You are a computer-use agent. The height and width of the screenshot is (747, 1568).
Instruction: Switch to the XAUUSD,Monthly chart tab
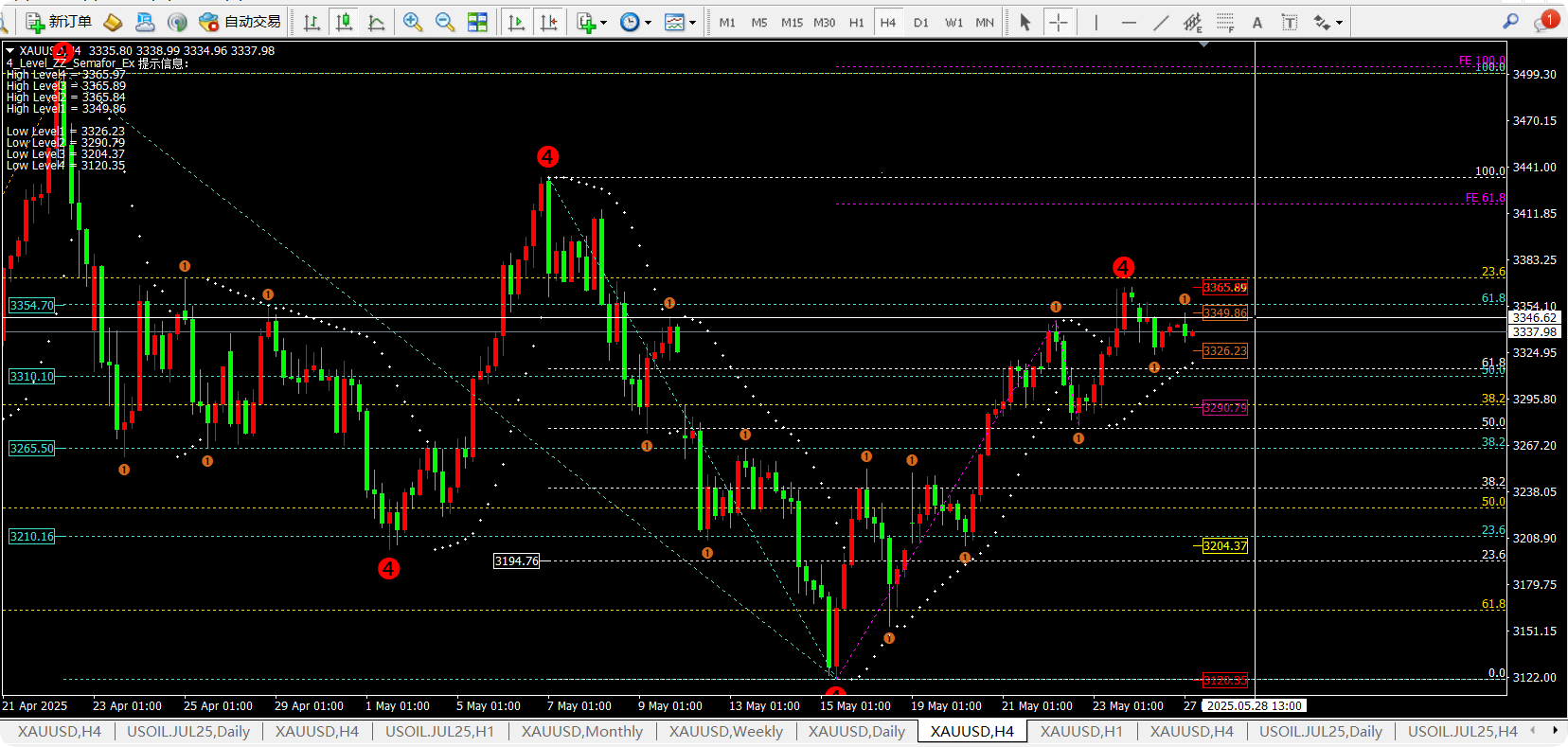pyautogui.click(x=582, y=731)
